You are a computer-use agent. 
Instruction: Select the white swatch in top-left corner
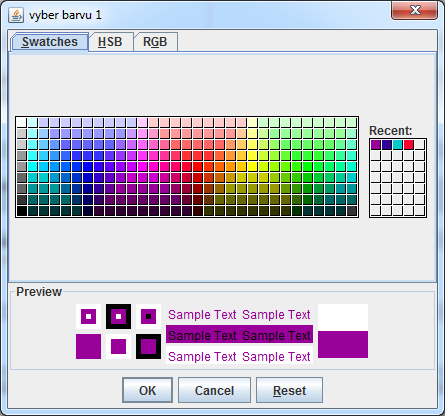(22, 122)
